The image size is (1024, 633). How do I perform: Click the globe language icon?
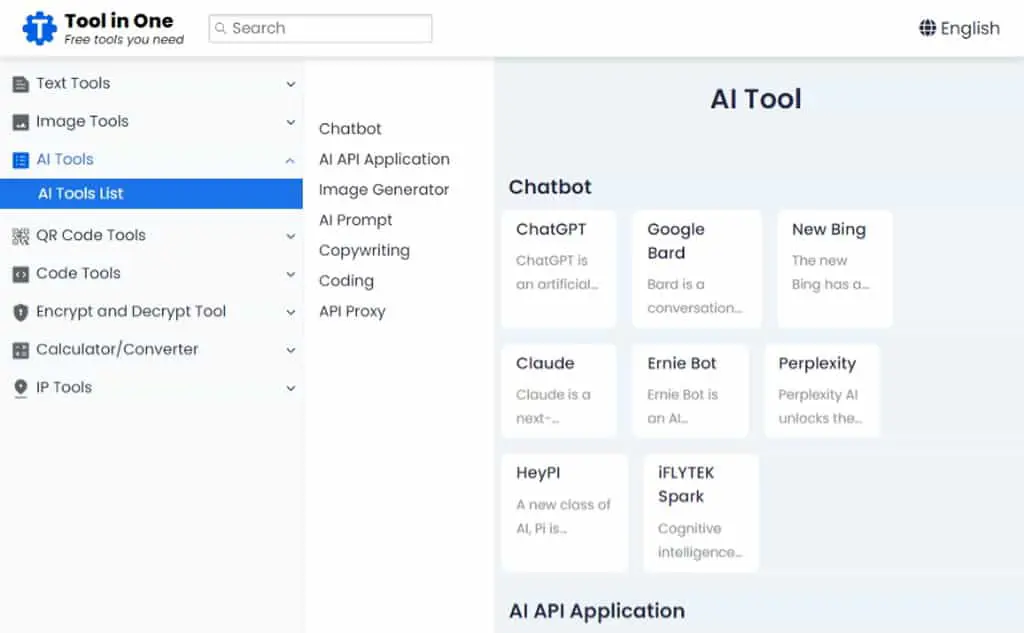click(x=927, y=28)
